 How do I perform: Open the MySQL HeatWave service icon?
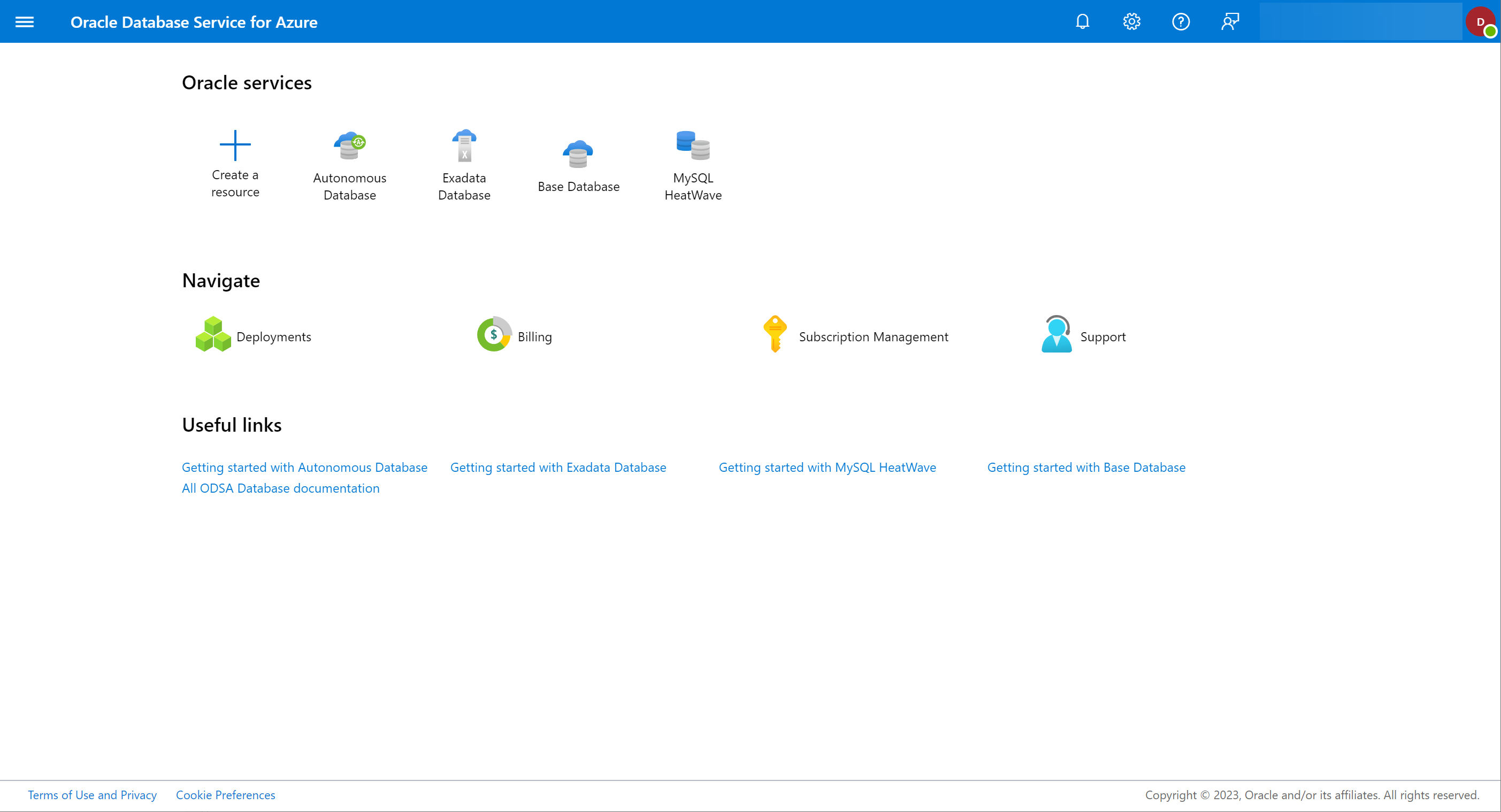pyautogui.click(x=693, y=145)
